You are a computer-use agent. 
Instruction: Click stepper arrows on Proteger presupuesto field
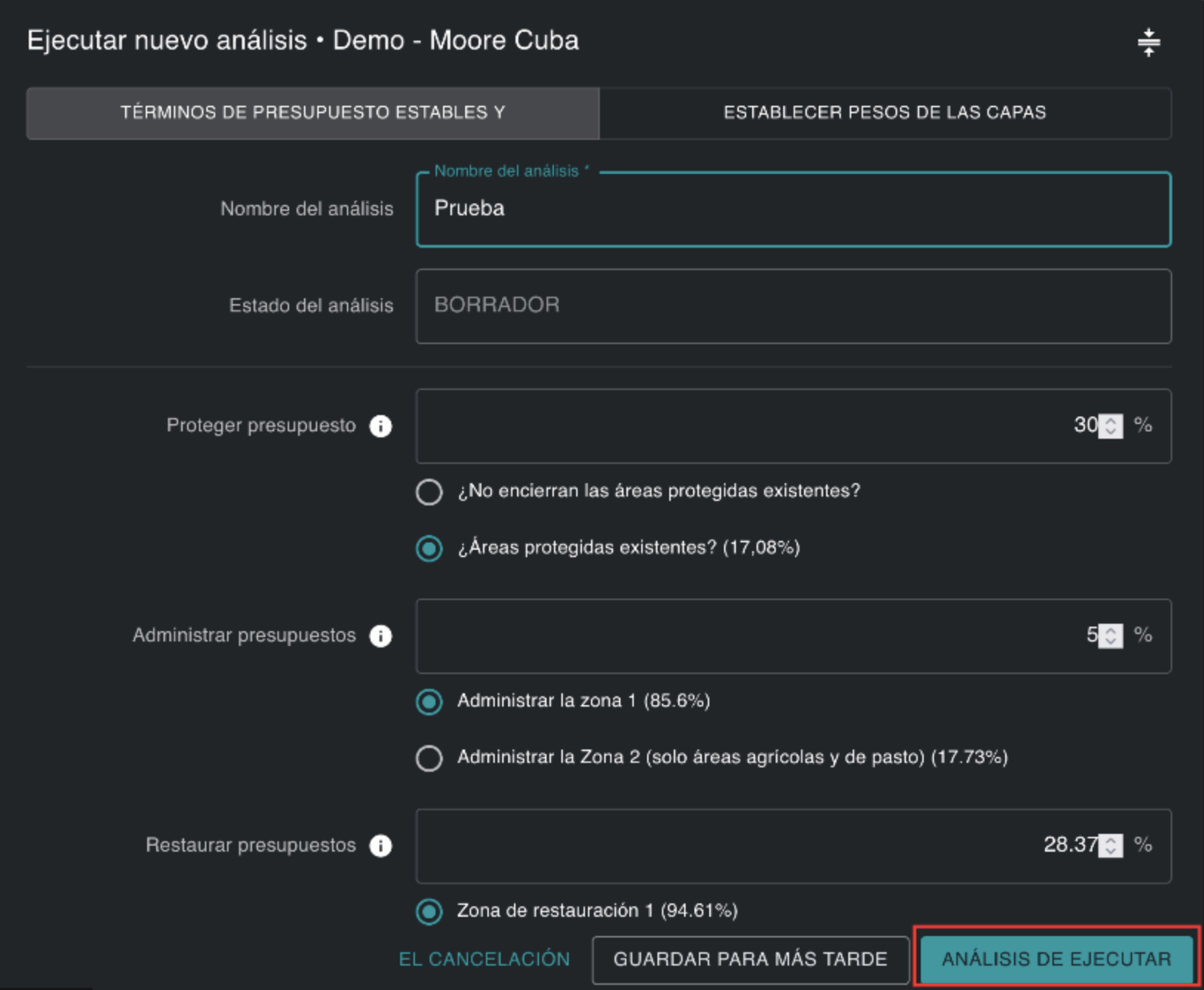click(1110, 426)
